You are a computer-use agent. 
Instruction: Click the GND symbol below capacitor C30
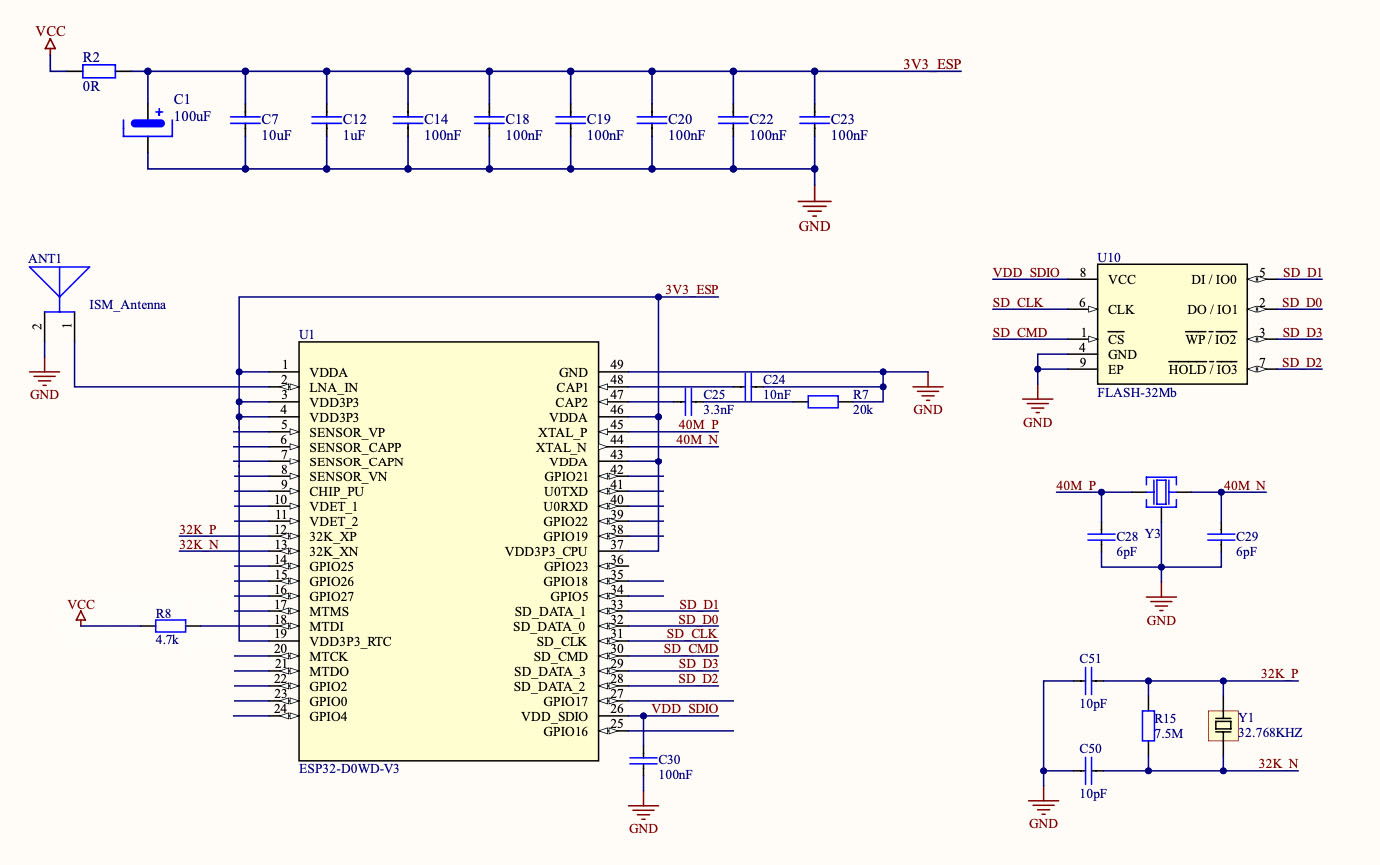coord(643,815)
